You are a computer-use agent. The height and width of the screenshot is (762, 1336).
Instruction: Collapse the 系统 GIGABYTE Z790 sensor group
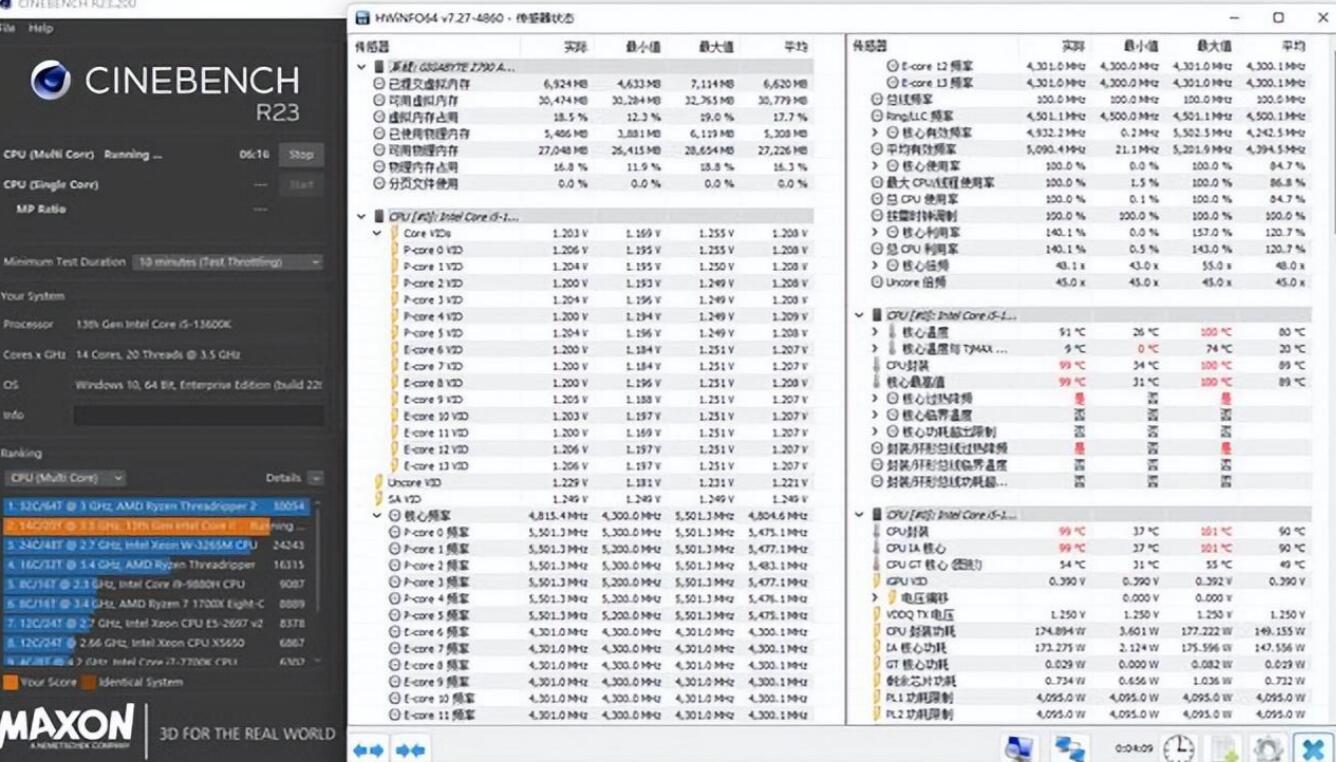click(x=362, y=67)
